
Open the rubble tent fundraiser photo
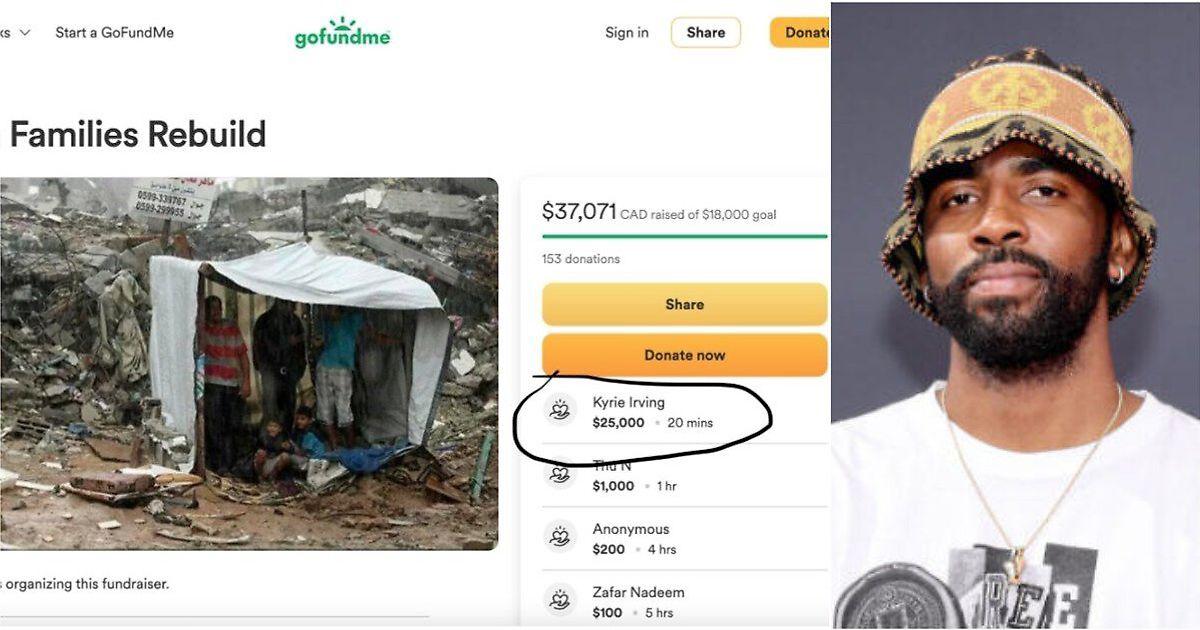(249, 364)
